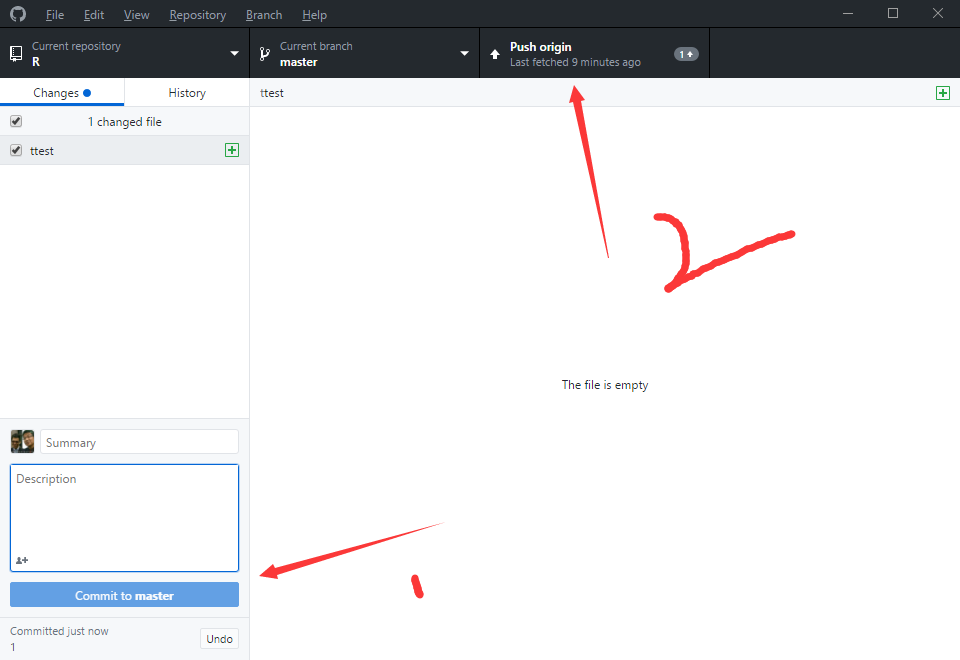Click the GitHub logo icon in title bar
This screenshot has width=960, height=660.
tap(17, 14)
